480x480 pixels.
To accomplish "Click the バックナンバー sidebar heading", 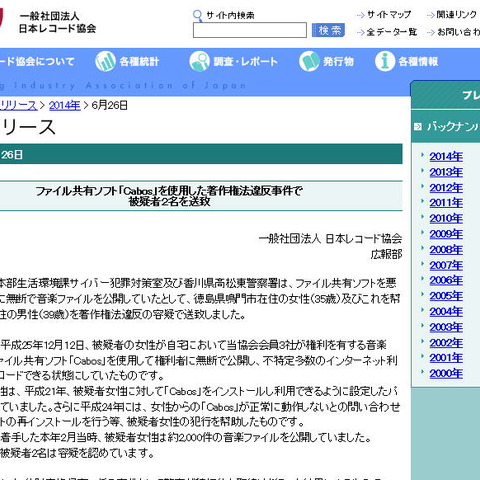I will click(x=453, y=127).
